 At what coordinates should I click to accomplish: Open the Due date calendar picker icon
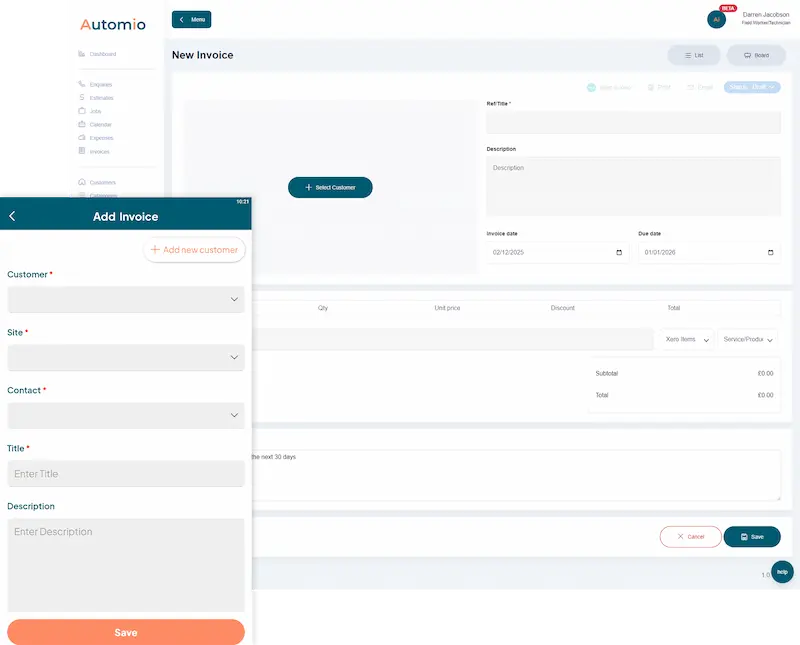[770, 253]
